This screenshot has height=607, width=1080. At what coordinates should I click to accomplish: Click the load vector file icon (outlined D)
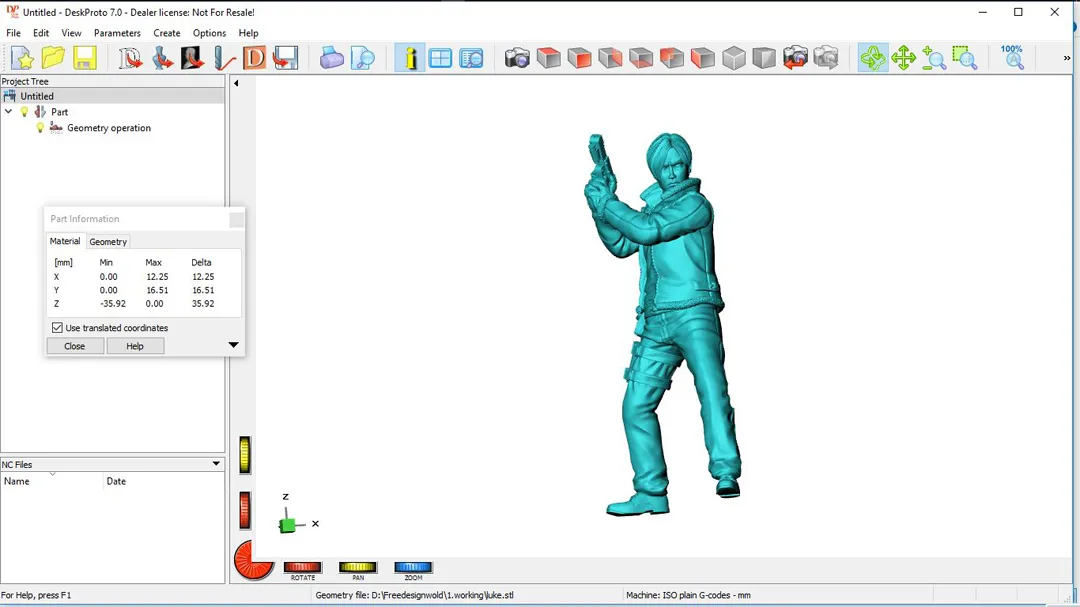click(x=129, y=58)
